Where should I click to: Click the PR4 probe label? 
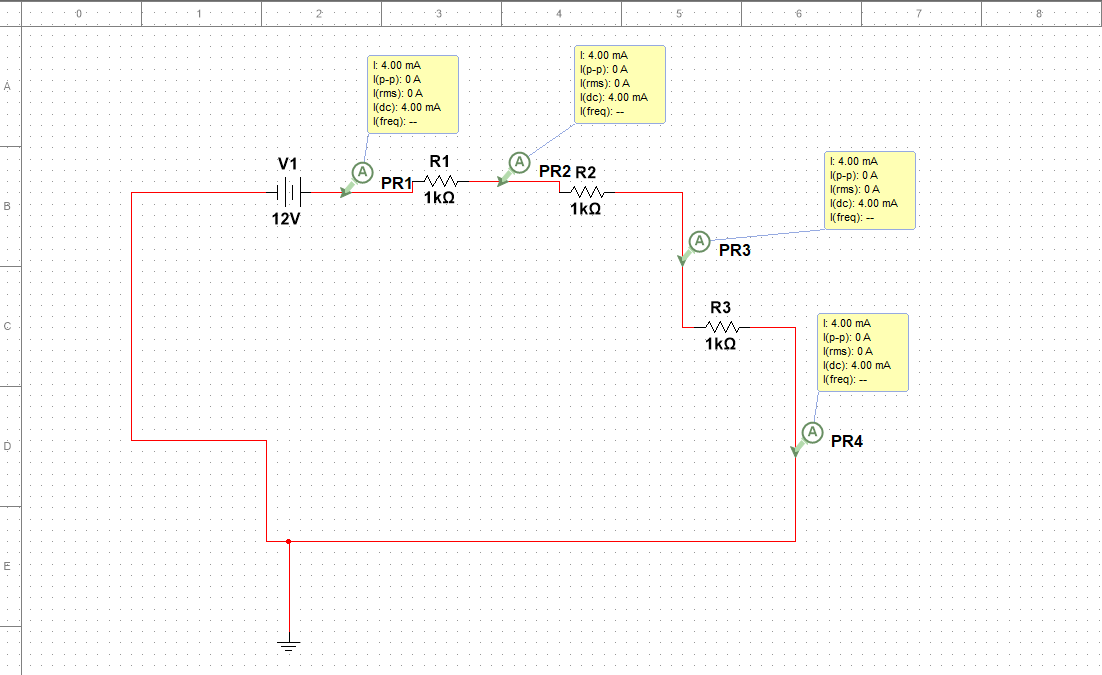coord(847,442)
